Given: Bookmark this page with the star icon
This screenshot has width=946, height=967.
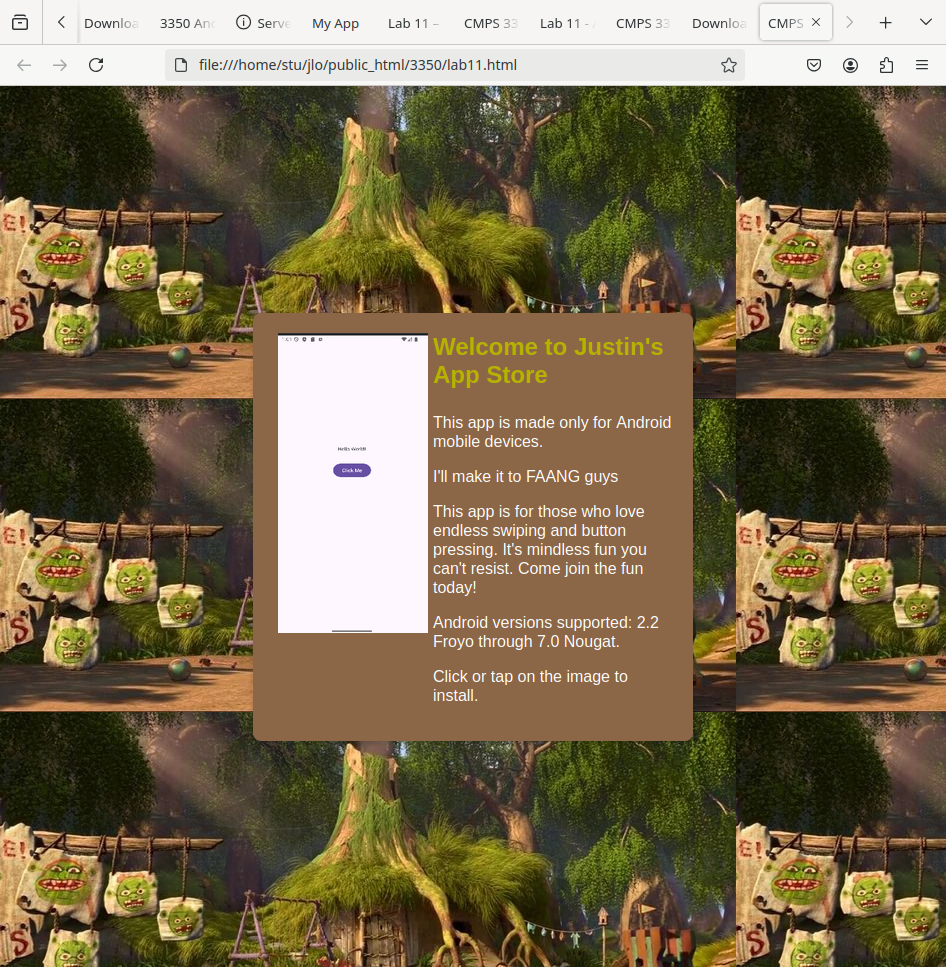Looking at the screenshot, I should coord(729,65).
